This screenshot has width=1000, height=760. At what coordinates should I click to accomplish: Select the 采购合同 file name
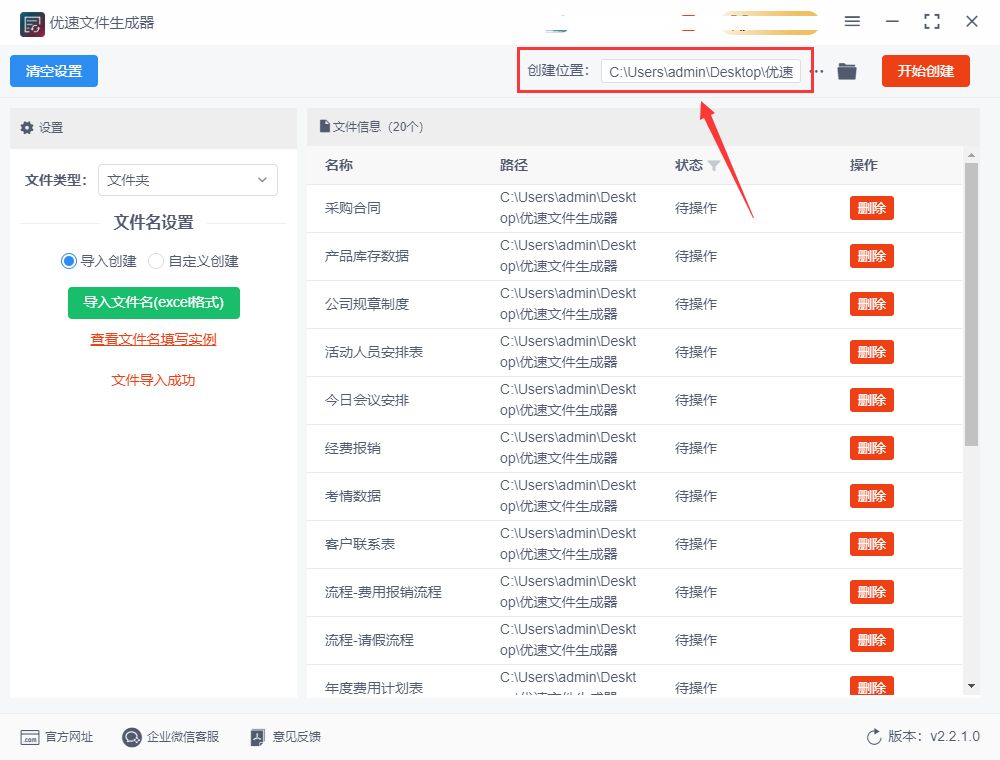tap(353, 208)
